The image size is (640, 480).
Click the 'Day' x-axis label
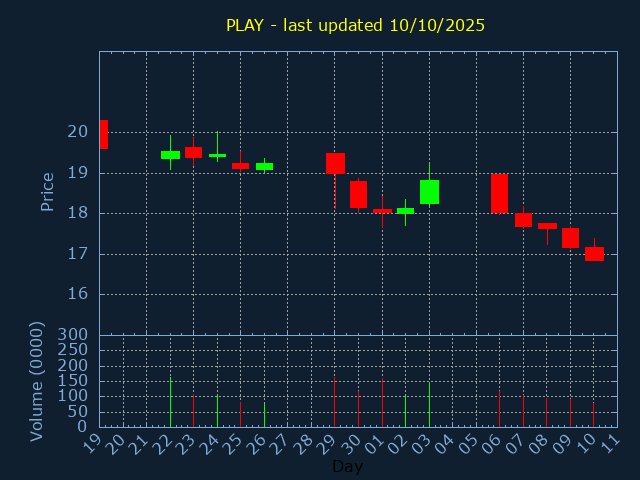[347, 466]
